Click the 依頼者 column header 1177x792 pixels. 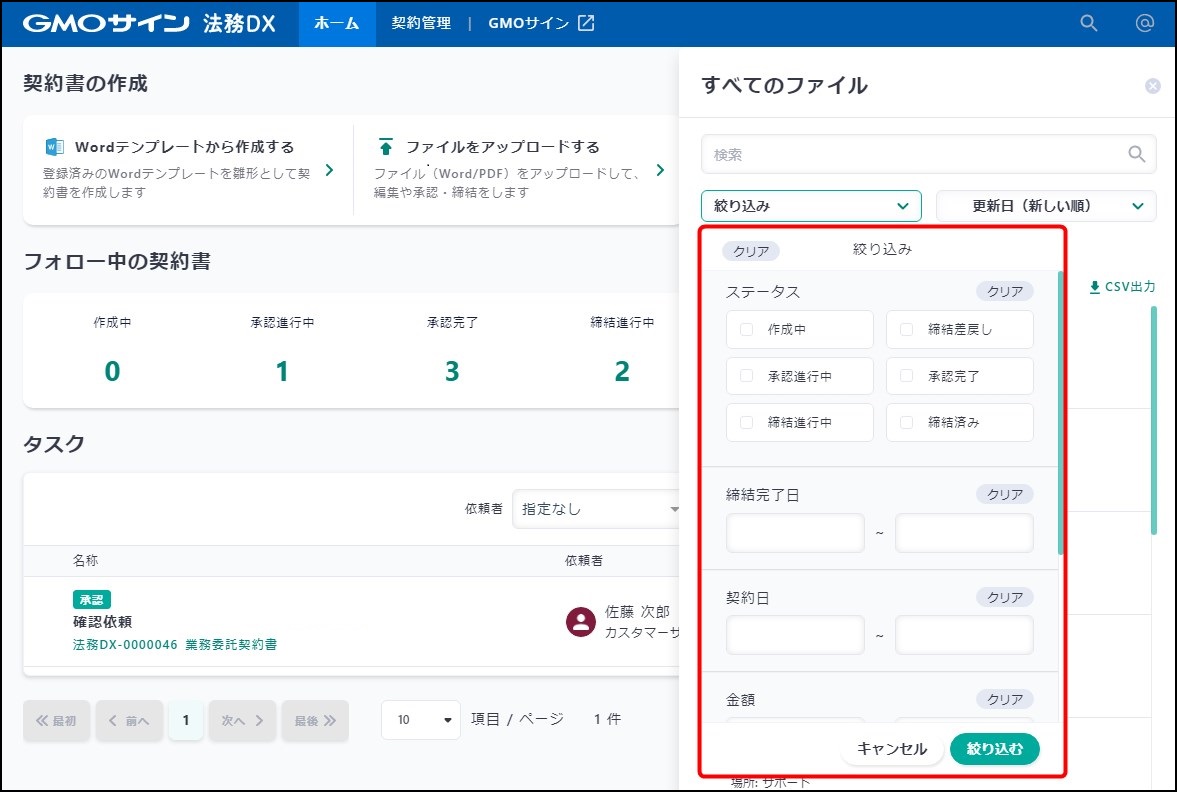584,561
